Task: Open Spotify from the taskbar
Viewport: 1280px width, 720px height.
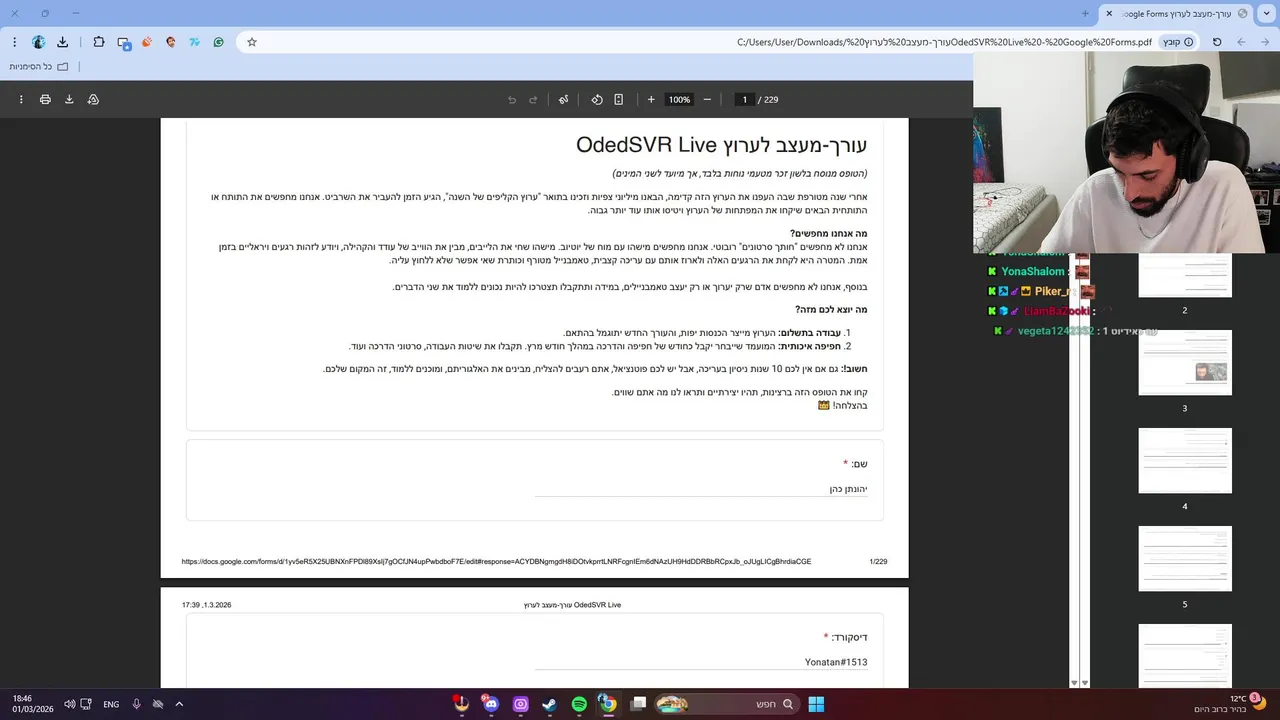Action: pyautogui.click(x=579, y=704)
